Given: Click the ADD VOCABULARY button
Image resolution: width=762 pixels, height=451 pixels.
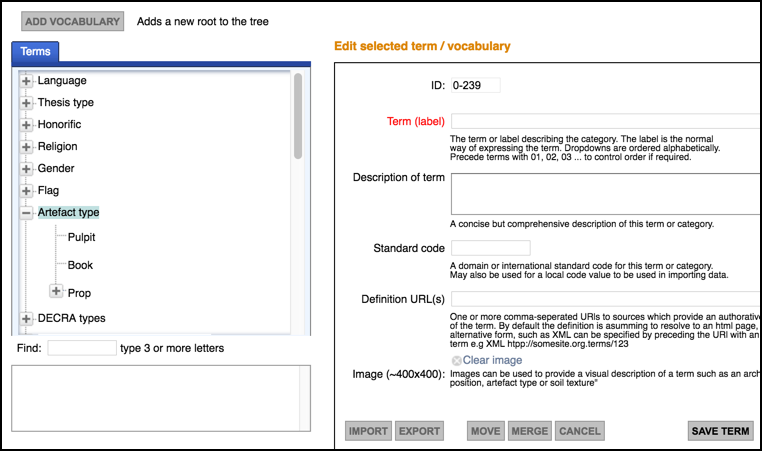Looking at the screenshot, I should (x=72, y=21).
